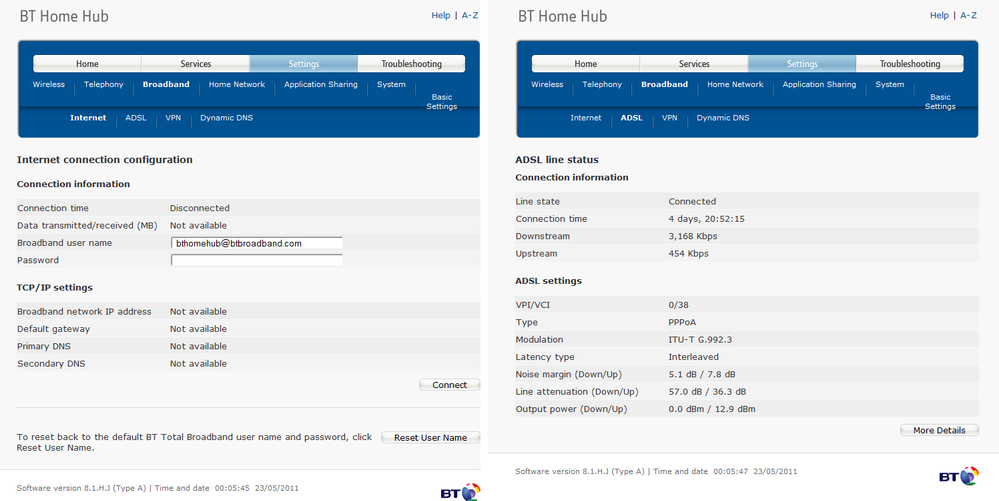Click the More Details button
This screenshot has height=501, width=999.
pos(939,430)
